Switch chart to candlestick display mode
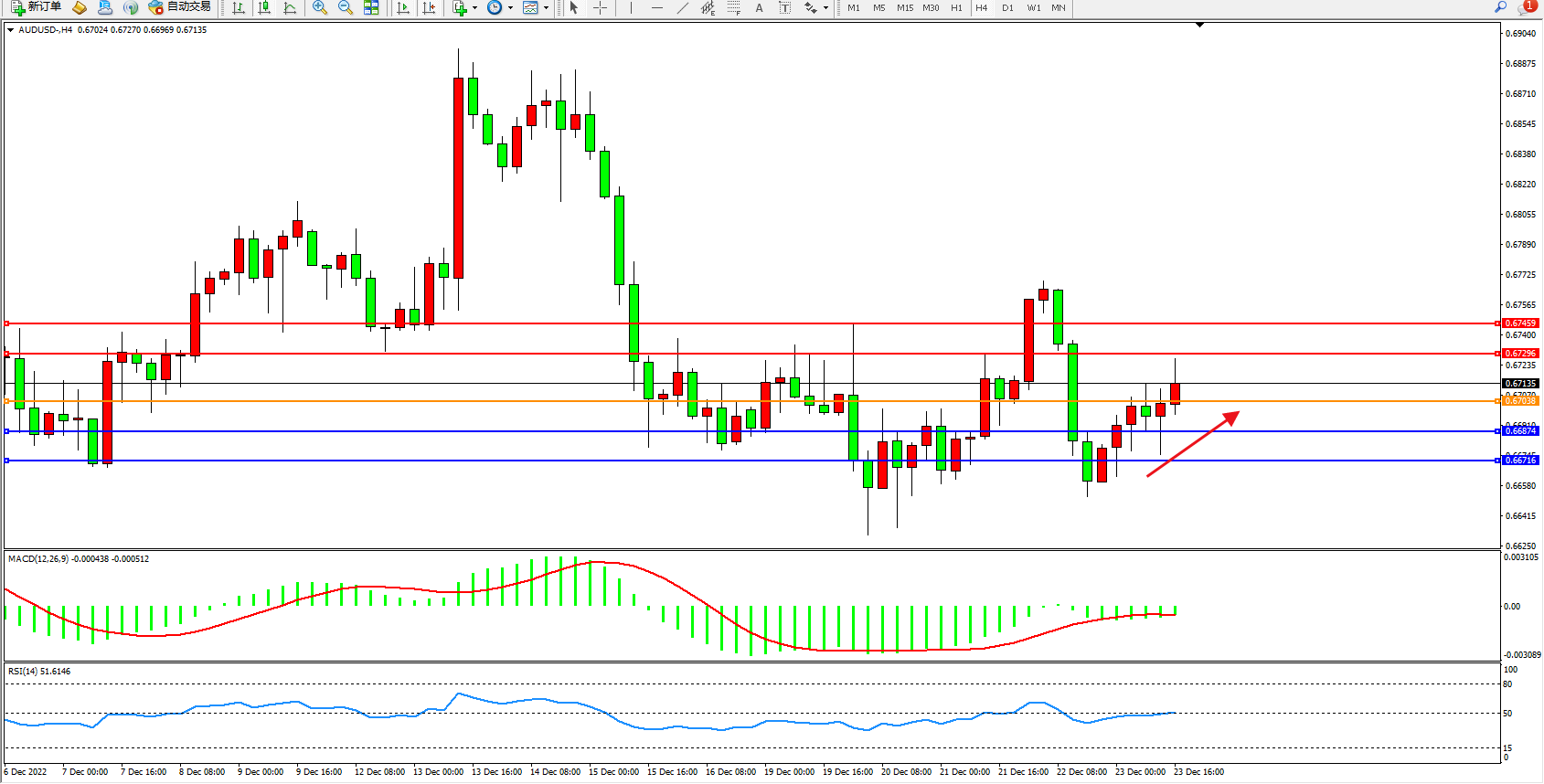The image size is (1544, 784). pos(264,8)
